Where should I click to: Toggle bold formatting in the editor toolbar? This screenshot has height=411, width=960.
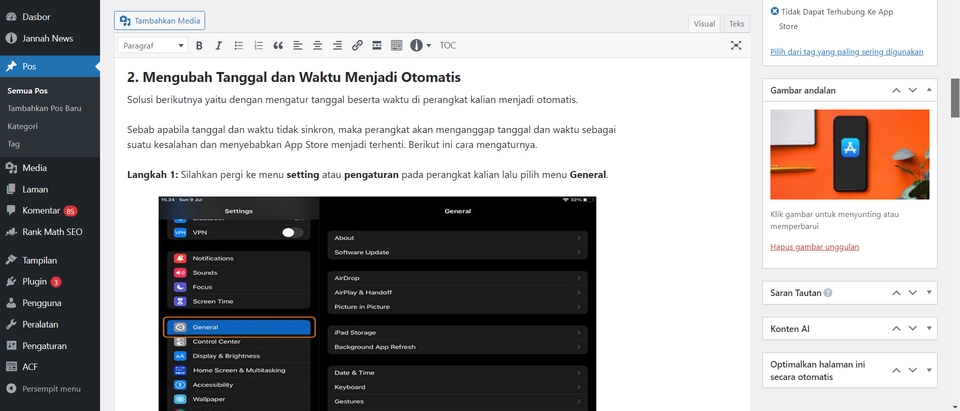199,45
